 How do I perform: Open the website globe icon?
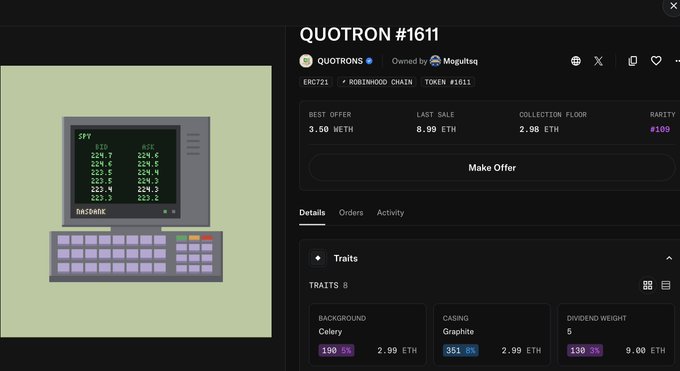coord(575,61)
